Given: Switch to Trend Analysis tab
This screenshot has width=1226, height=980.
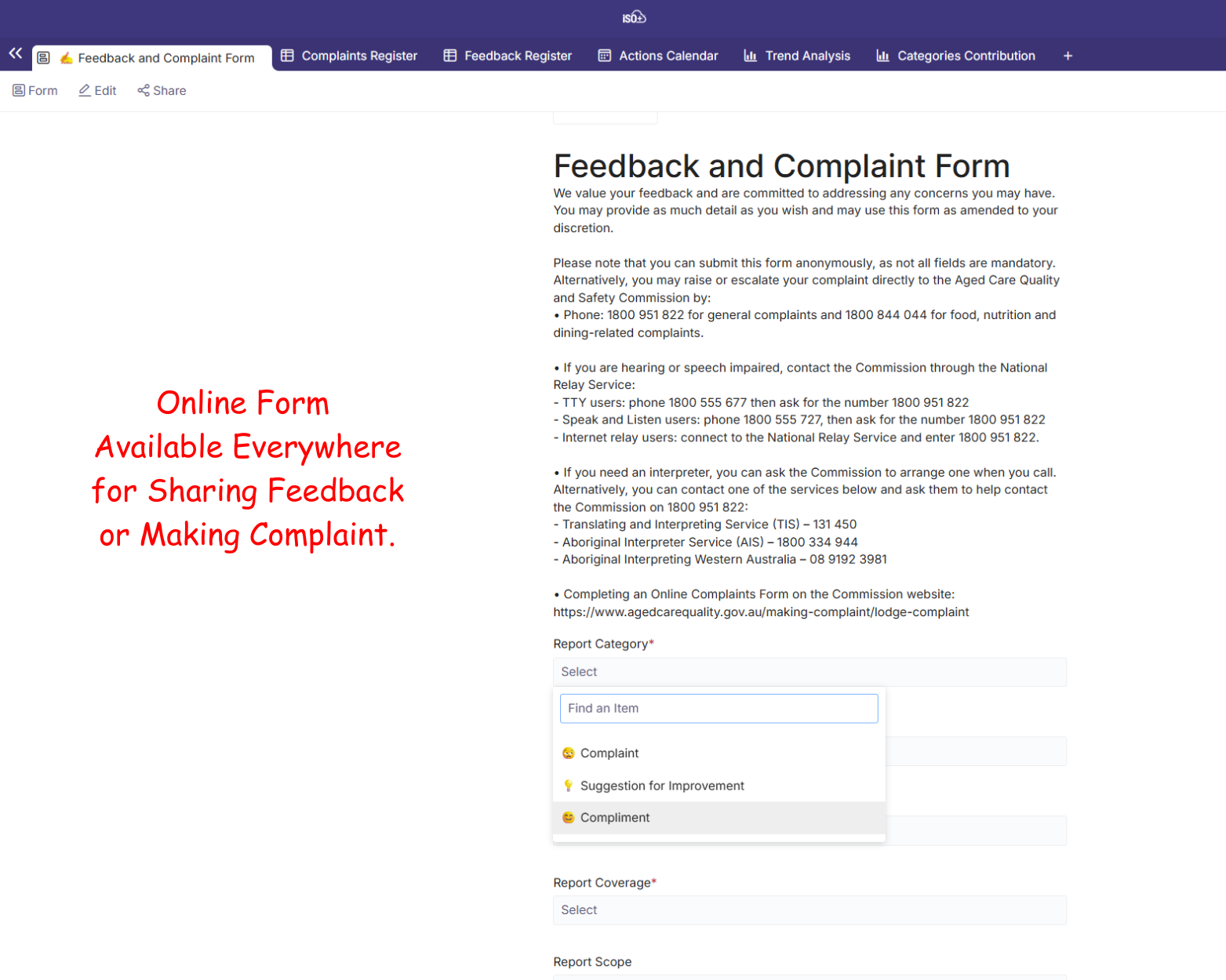Looking at the screenshot, I should pyautogui.click(x=807, y=56).
